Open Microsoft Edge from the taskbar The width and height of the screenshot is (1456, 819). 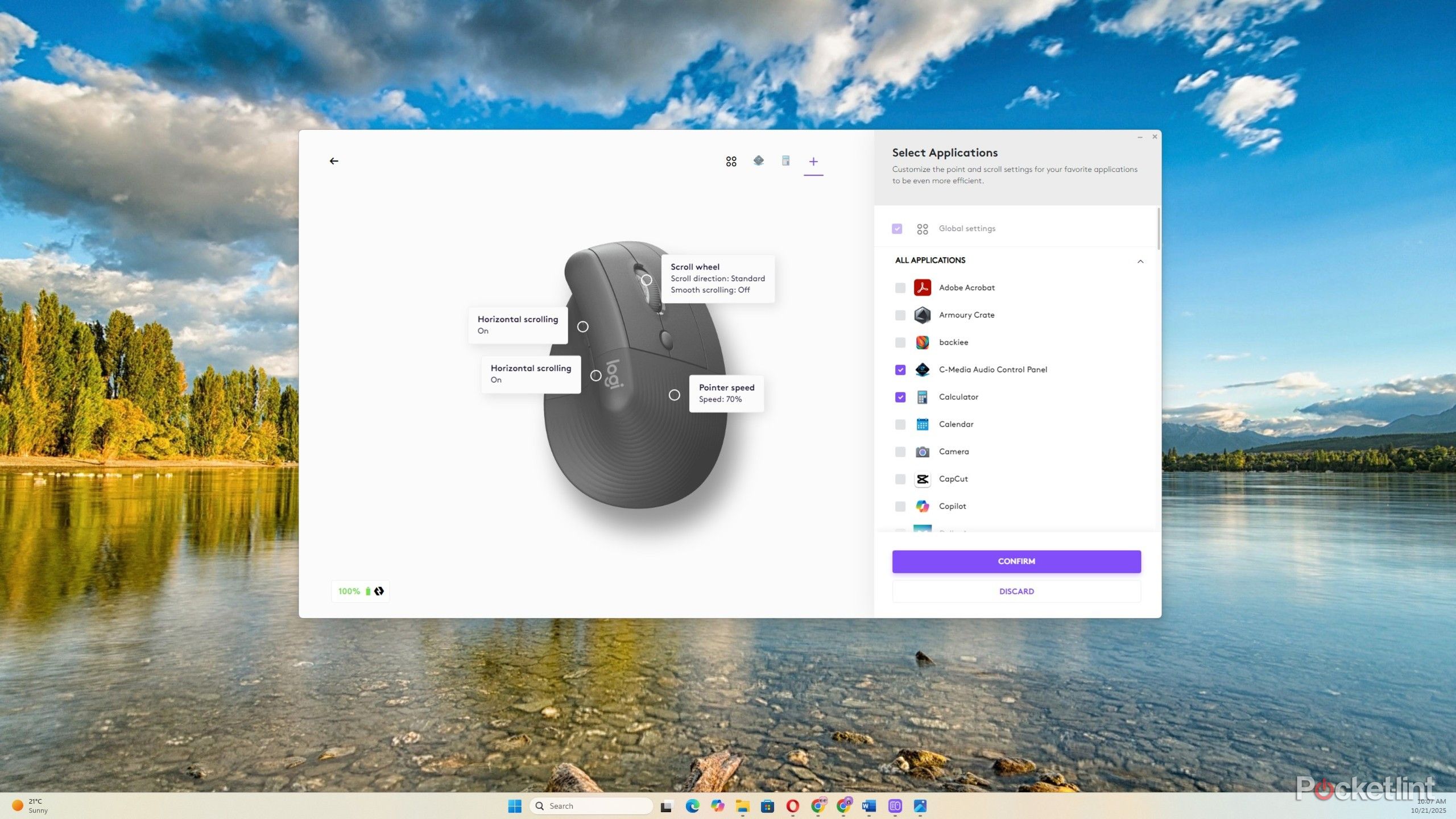click(692, 806)
